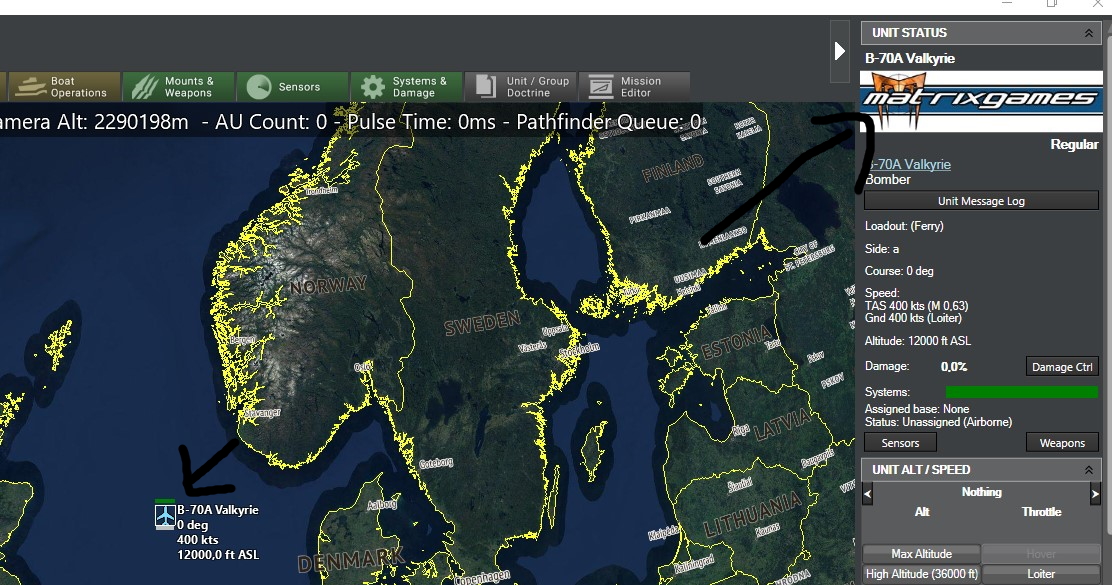Open the Mission Editor

[634, 87]
